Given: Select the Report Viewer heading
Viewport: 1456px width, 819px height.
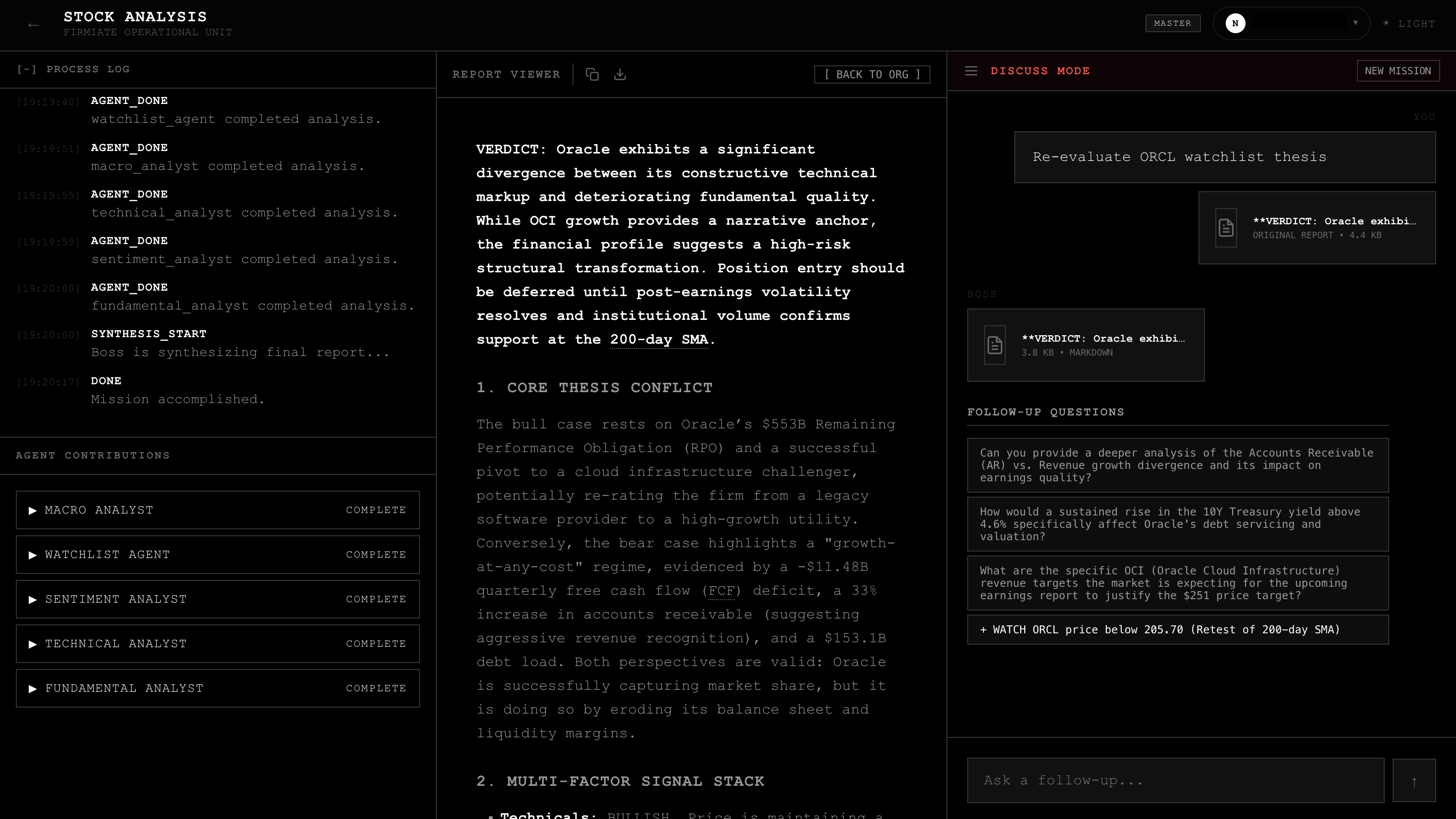Looking at the screenshot, I should (x=506, y=74).
